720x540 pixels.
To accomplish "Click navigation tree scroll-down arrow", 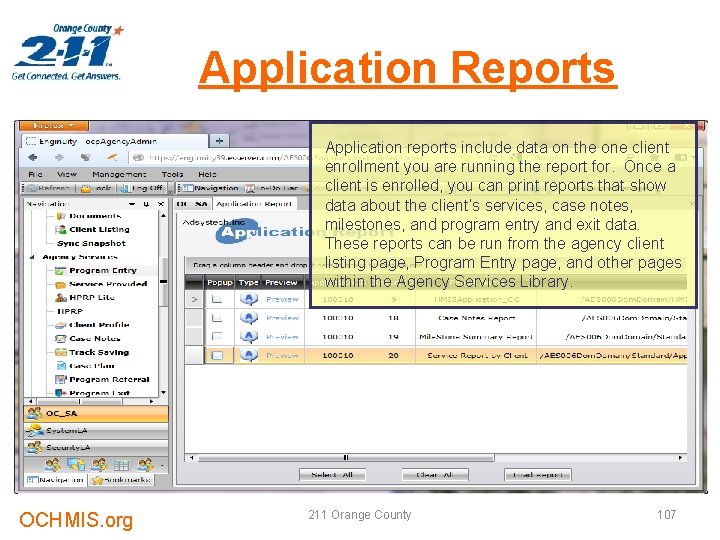I will pos(163,393).
